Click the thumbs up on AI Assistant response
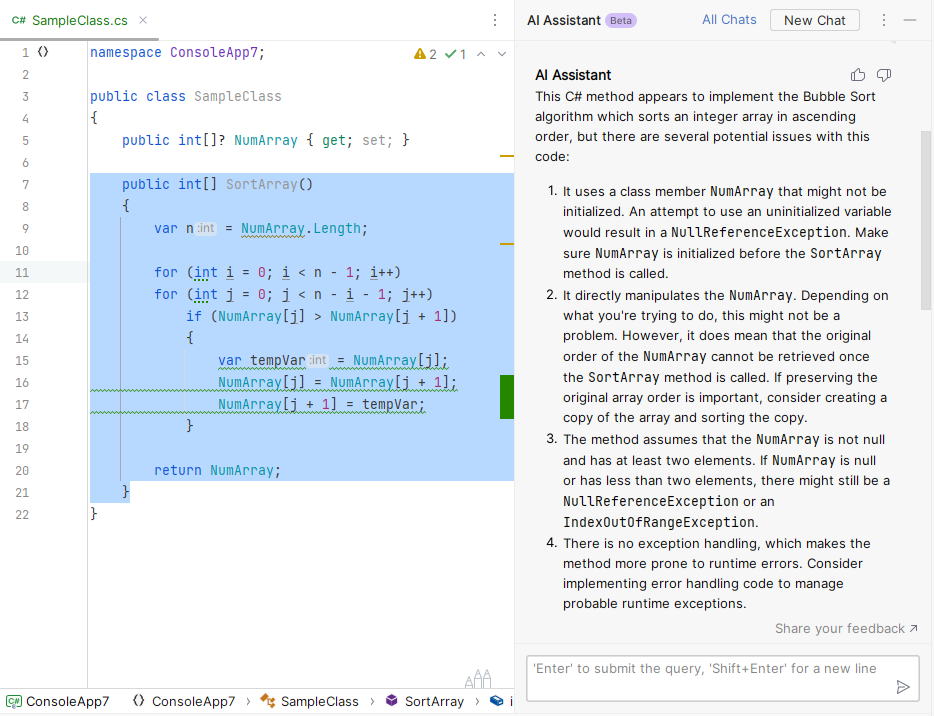This screenshot has height=716, width=934. point(858,74)
